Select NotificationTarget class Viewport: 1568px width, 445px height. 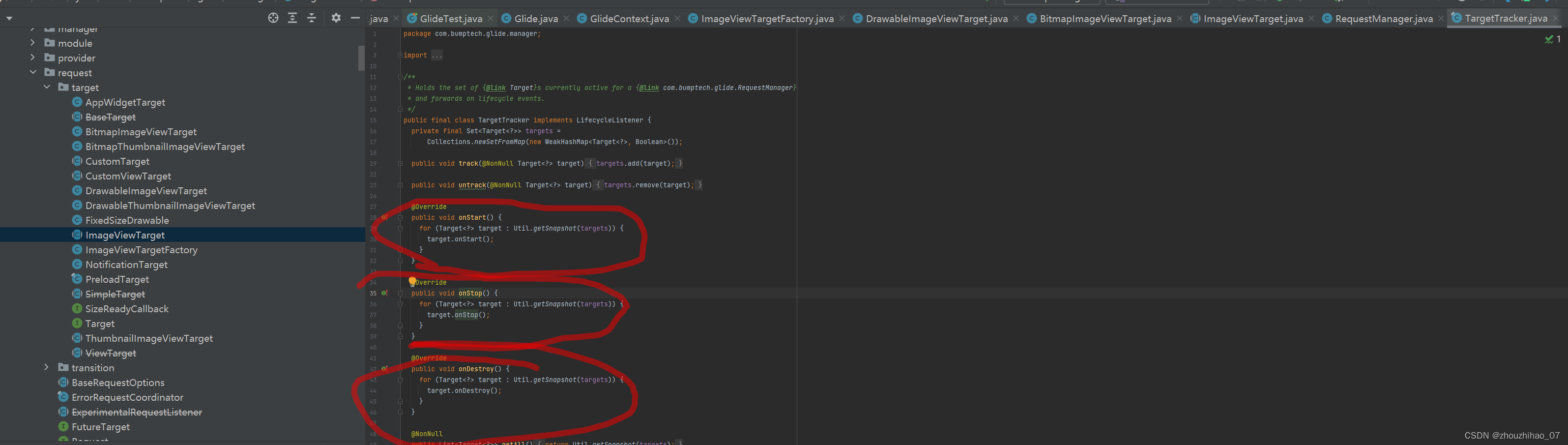tap(126, 264)
